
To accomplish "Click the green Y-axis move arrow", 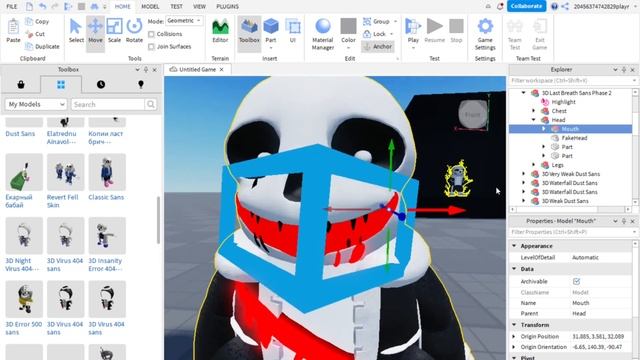I will coord(391,163).
